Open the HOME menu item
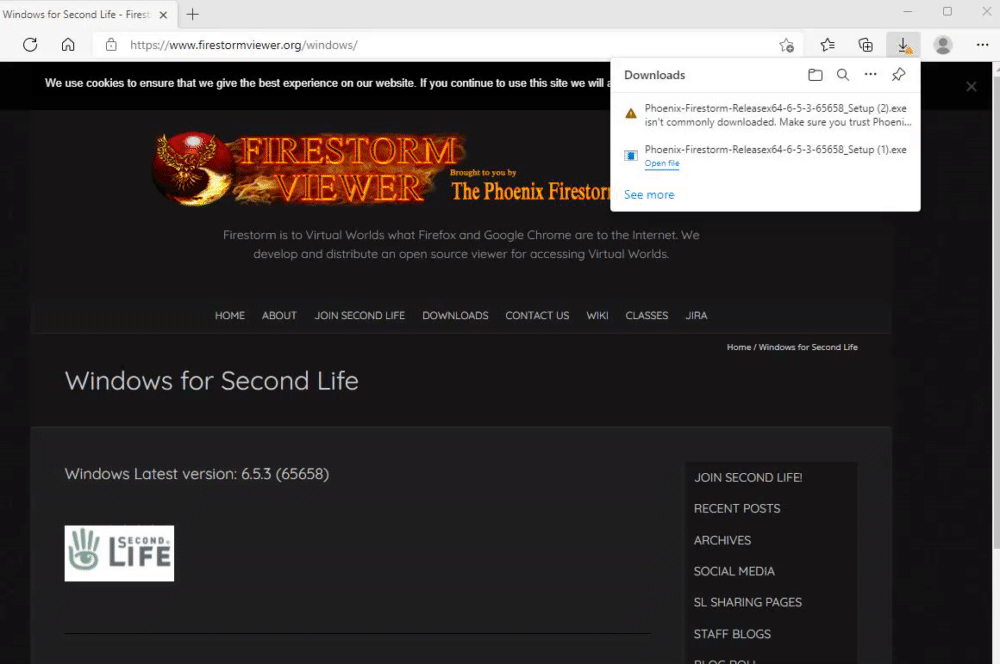 (x=230, y=315)
